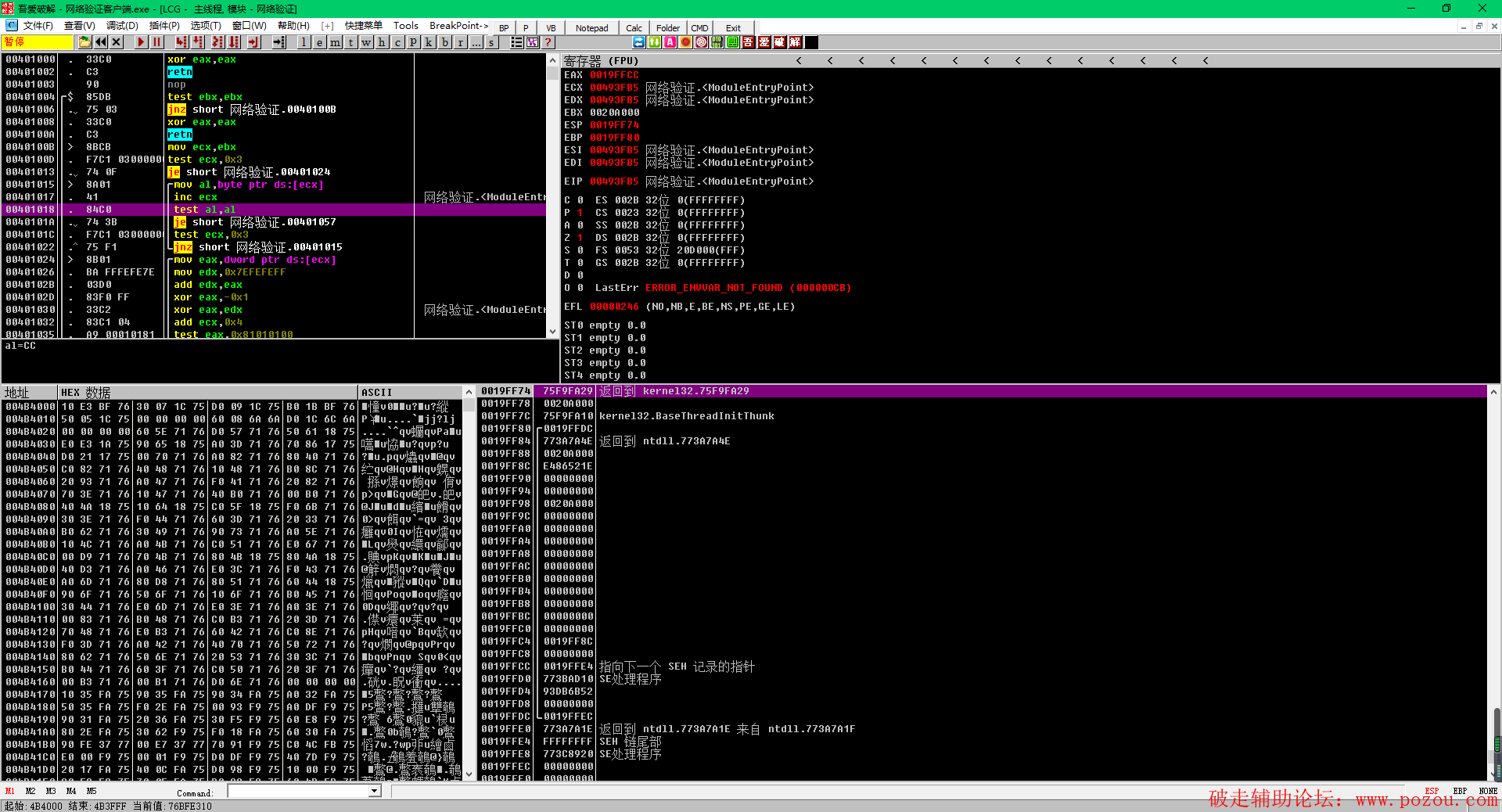Click inside the Command input field
Screen dimensions: 1502x812
point(297,791)
